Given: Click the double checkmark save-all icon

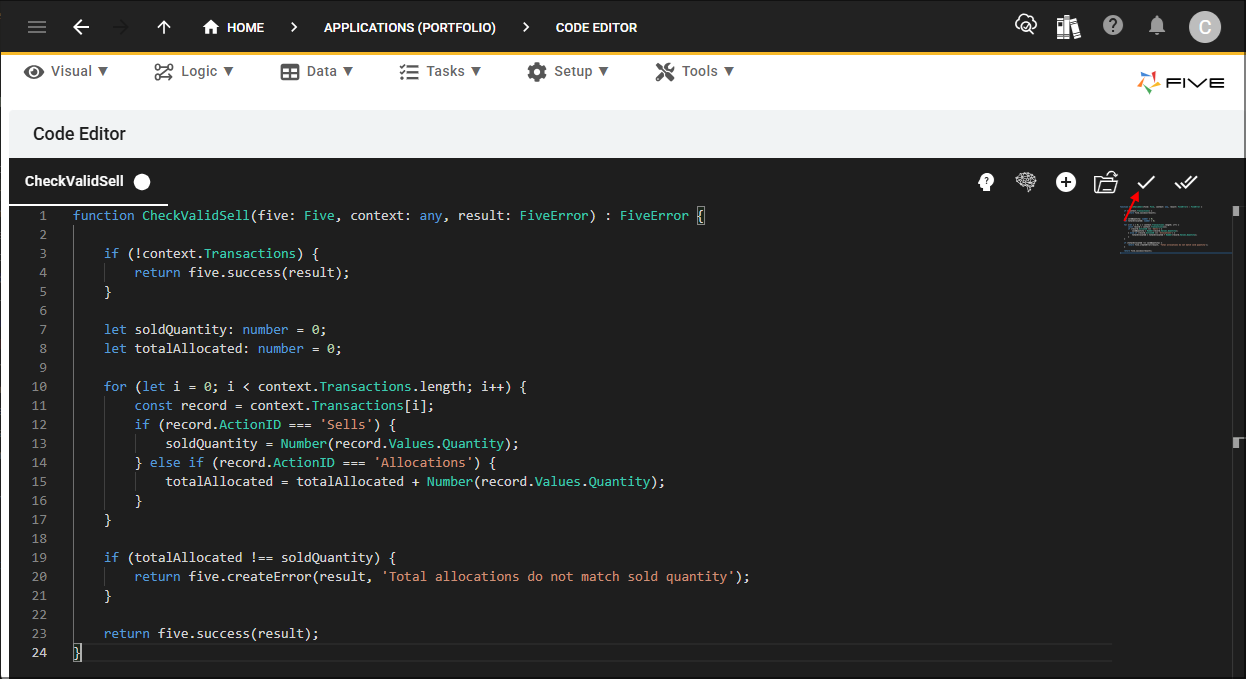Looking at the screenshot, I should click(x=1186, y=182).
